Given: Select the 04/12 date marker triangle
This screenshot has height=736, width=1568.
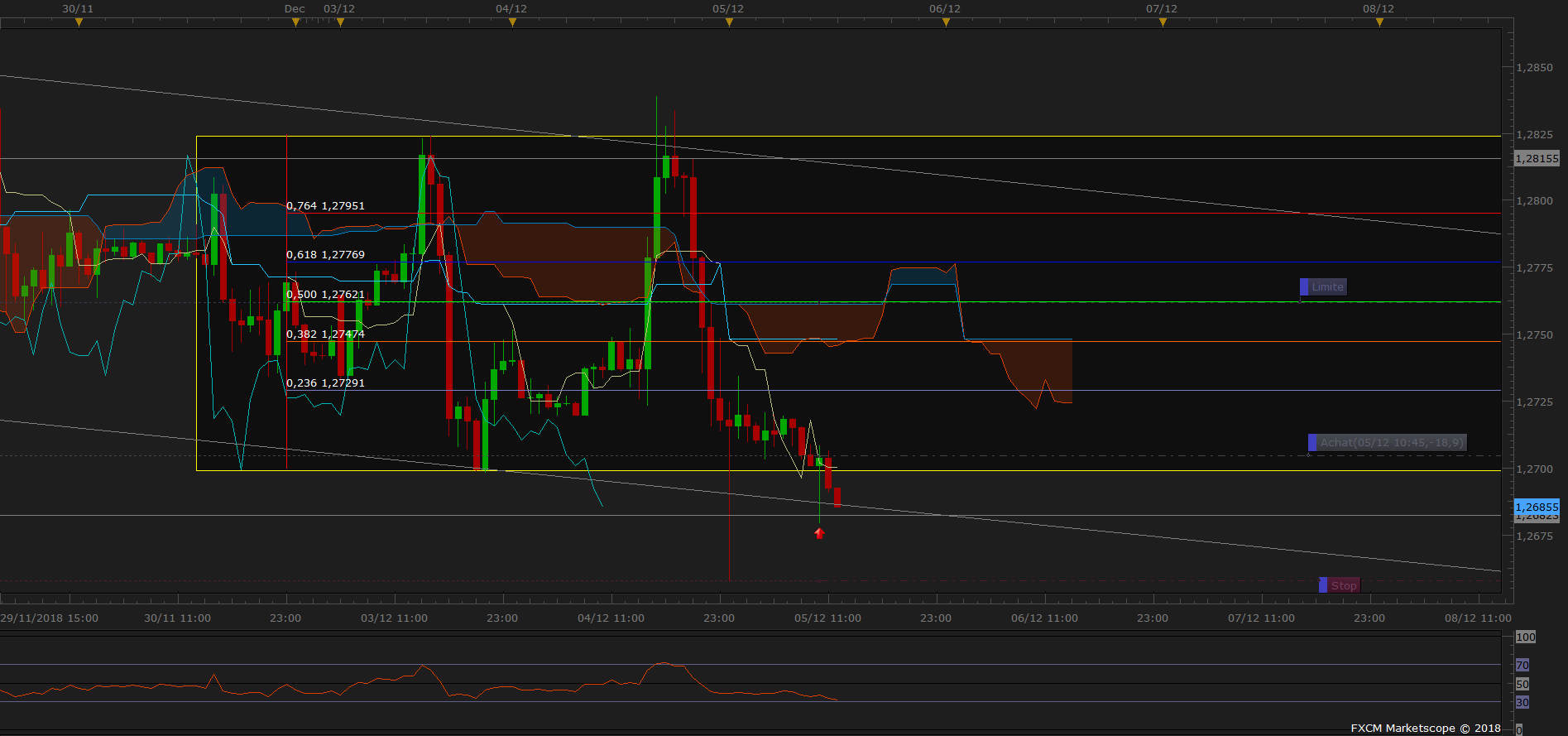Looking at the screenshot, I should [512, 22].
